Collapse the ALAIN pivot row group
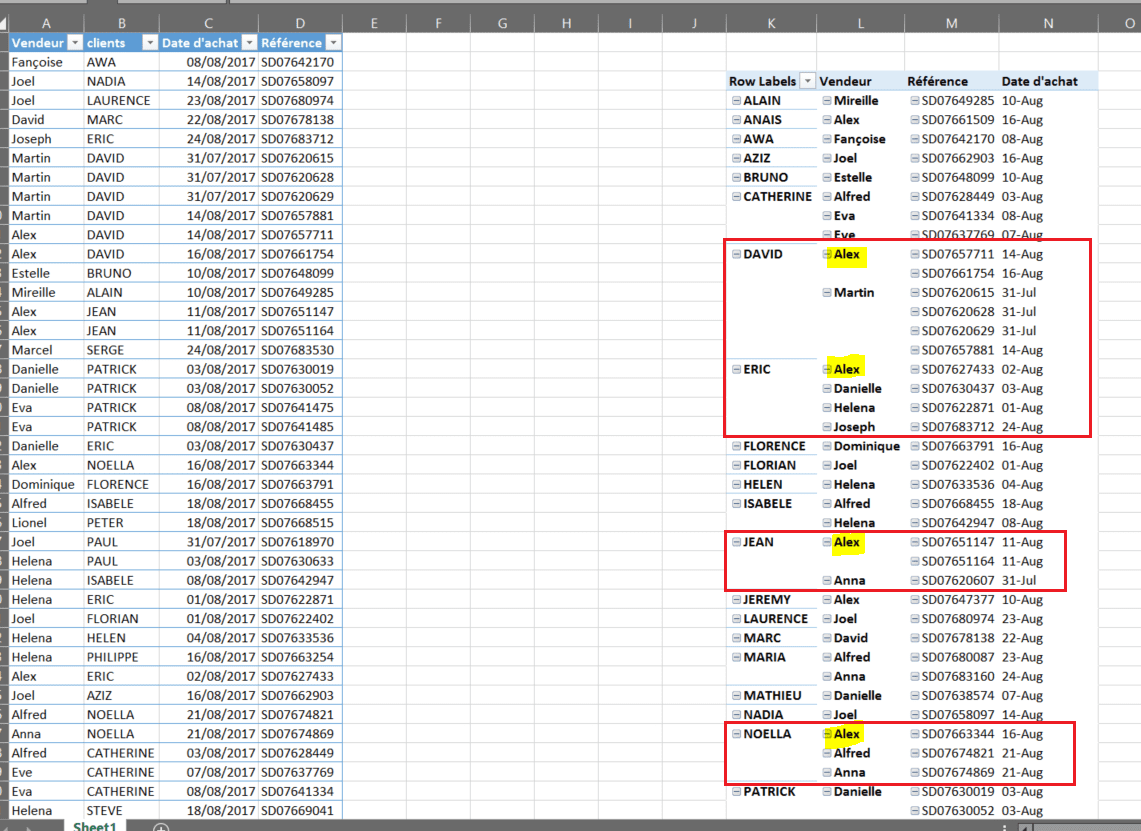Image resolution: width=1141 pixels, height=831 pixels. click(737, 101)
